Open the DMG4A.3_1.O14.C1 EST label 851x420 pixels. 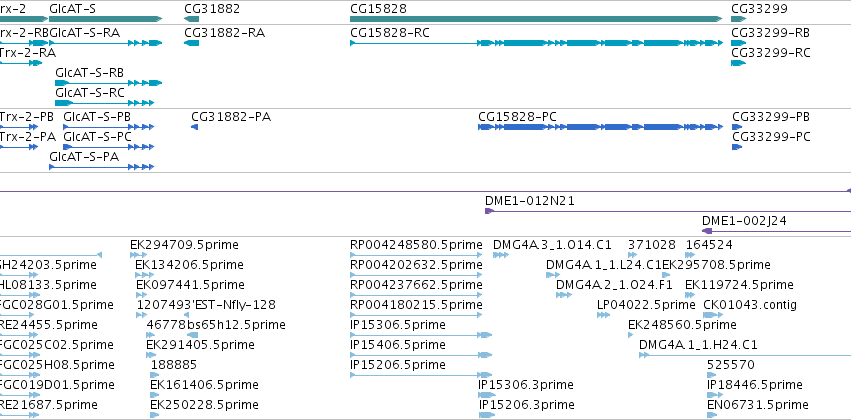(x=552, y=245)
